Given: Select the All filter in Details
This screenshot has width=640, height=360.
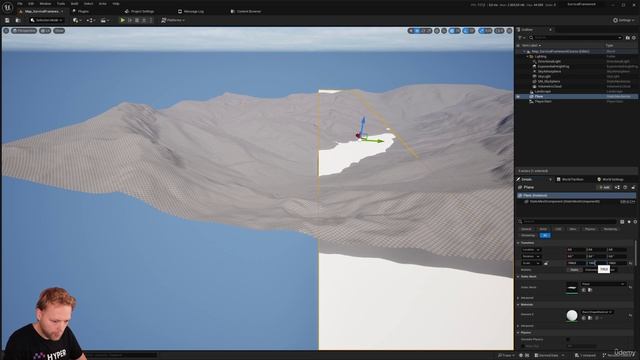Looking at the screenshot, I should 545,235.
